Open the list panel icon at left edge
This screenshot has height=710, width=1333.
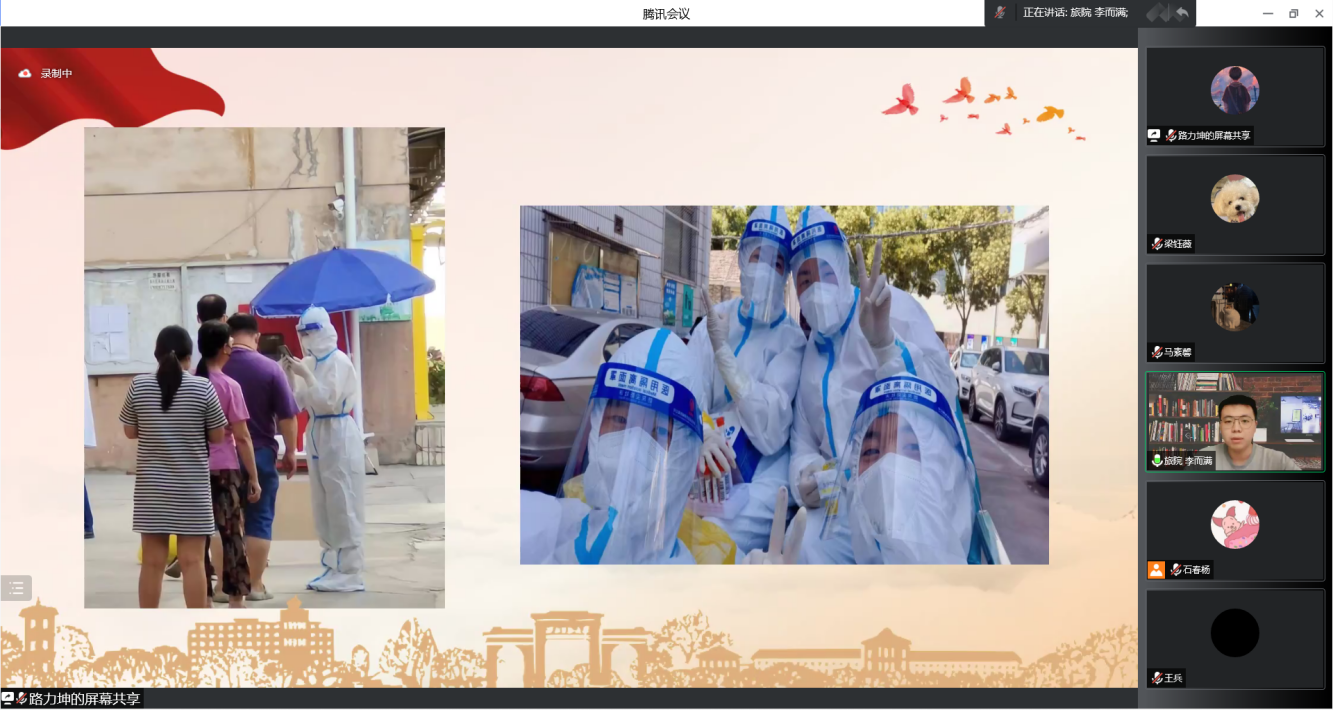(16, 588)
